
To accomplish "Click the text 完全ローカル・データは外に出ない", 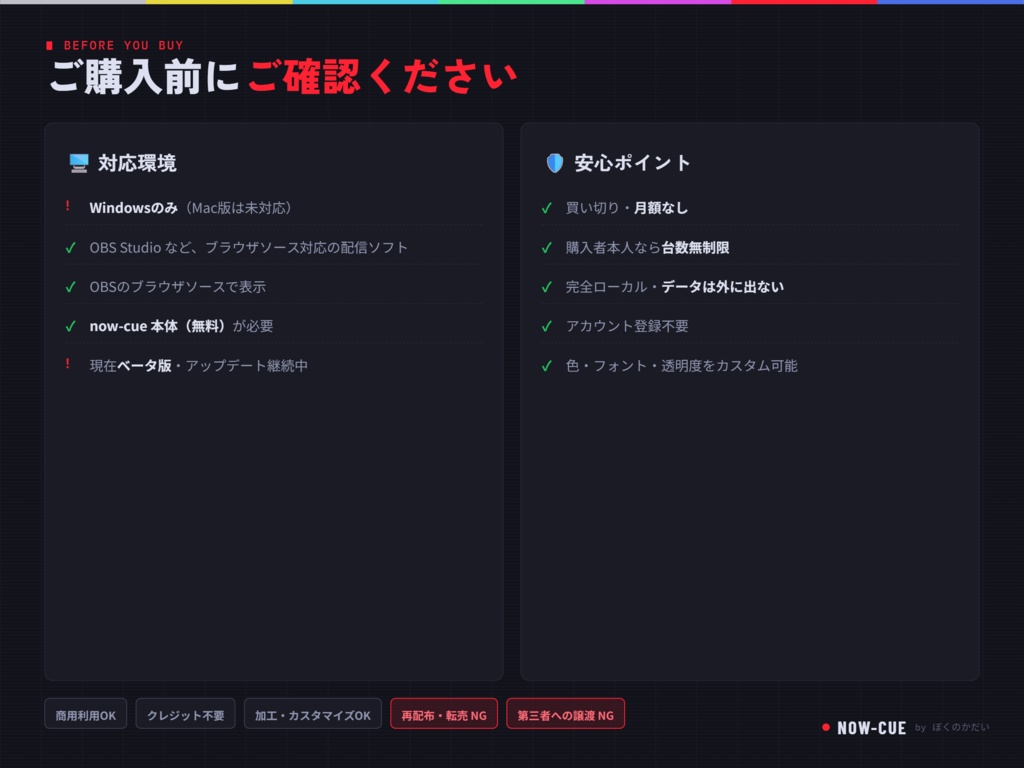I will click(675, 287).
